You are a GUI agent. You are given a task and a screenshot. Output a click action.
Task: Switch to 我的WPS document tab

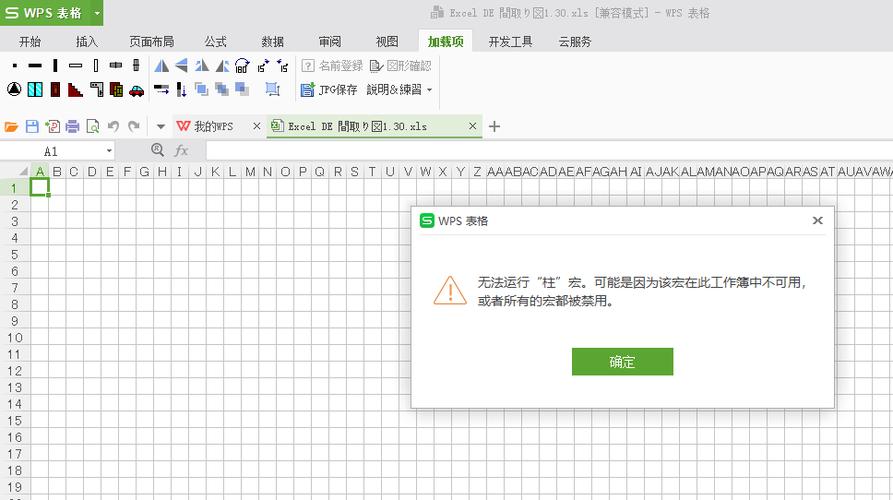click(x=213, y=126)
